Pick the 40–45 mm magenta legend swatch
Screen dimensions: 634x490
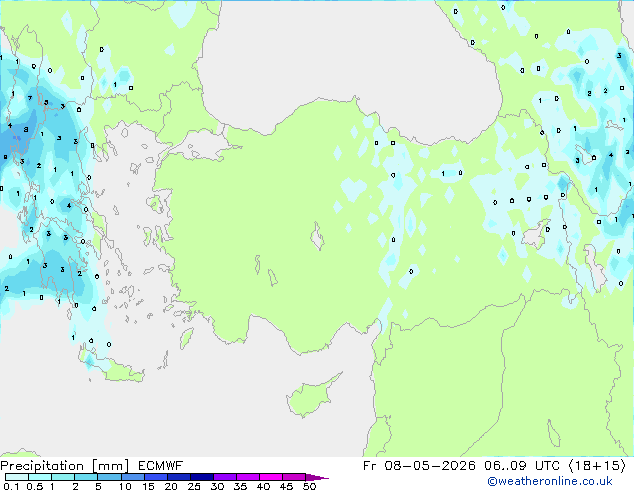[271, 477]
